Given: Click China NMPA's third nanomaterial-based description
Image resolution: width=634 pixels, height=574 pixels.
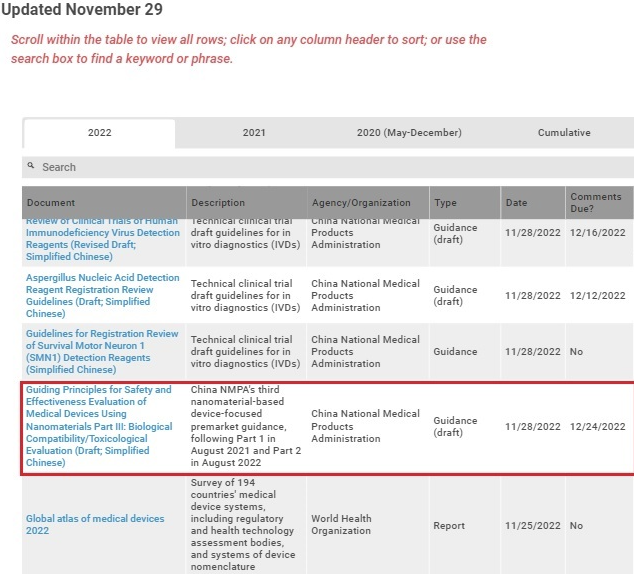Looking at the screenshot, I should coord(246,426).
